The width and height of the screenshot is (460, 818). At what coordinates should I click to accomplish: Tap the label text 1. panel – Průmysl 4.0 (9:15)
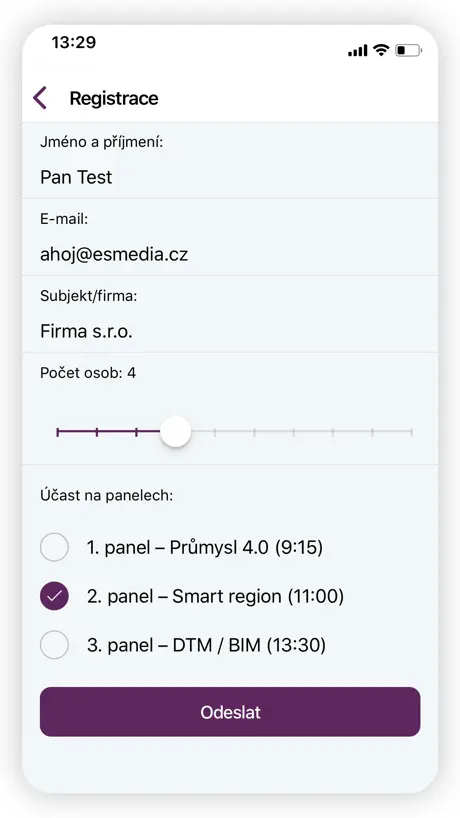tap(204, 547)
